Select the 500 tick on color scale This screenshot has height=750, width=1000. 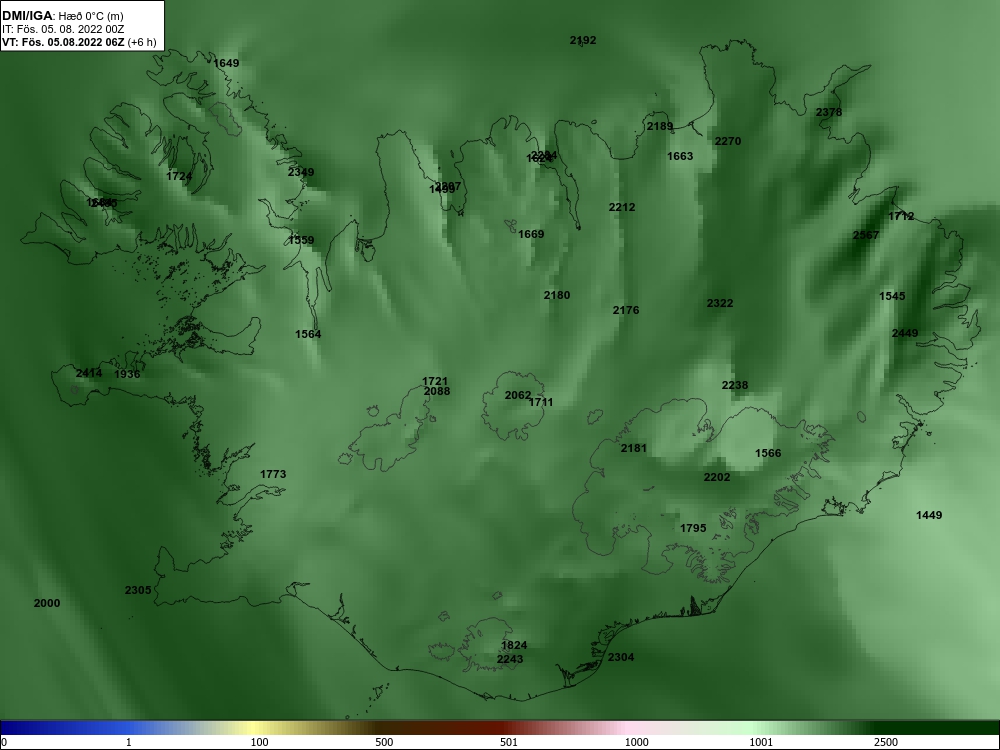coord(384,742)
